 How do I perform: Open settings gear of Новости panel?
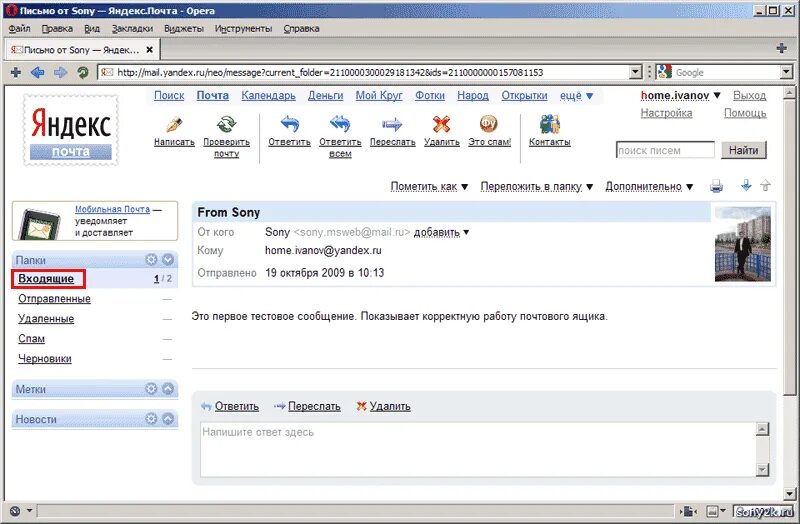(x=151, y=419)
